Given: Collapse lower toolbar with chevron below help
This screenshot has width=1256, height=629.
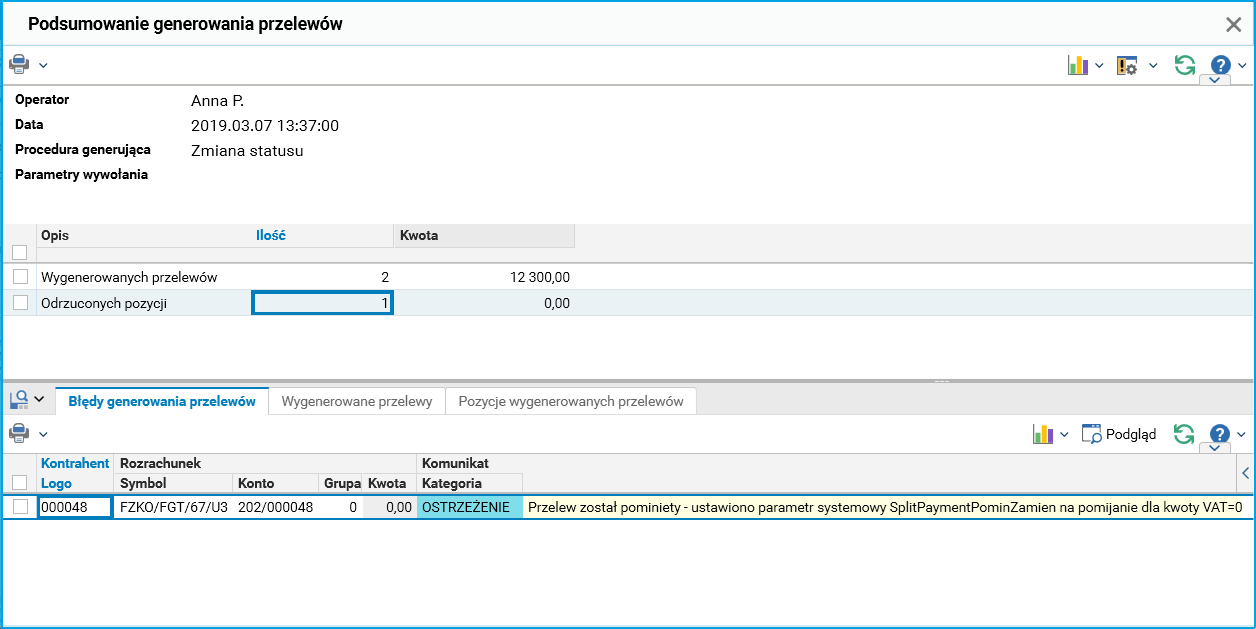Looking at the screenshot, I should pos(1214,449).
